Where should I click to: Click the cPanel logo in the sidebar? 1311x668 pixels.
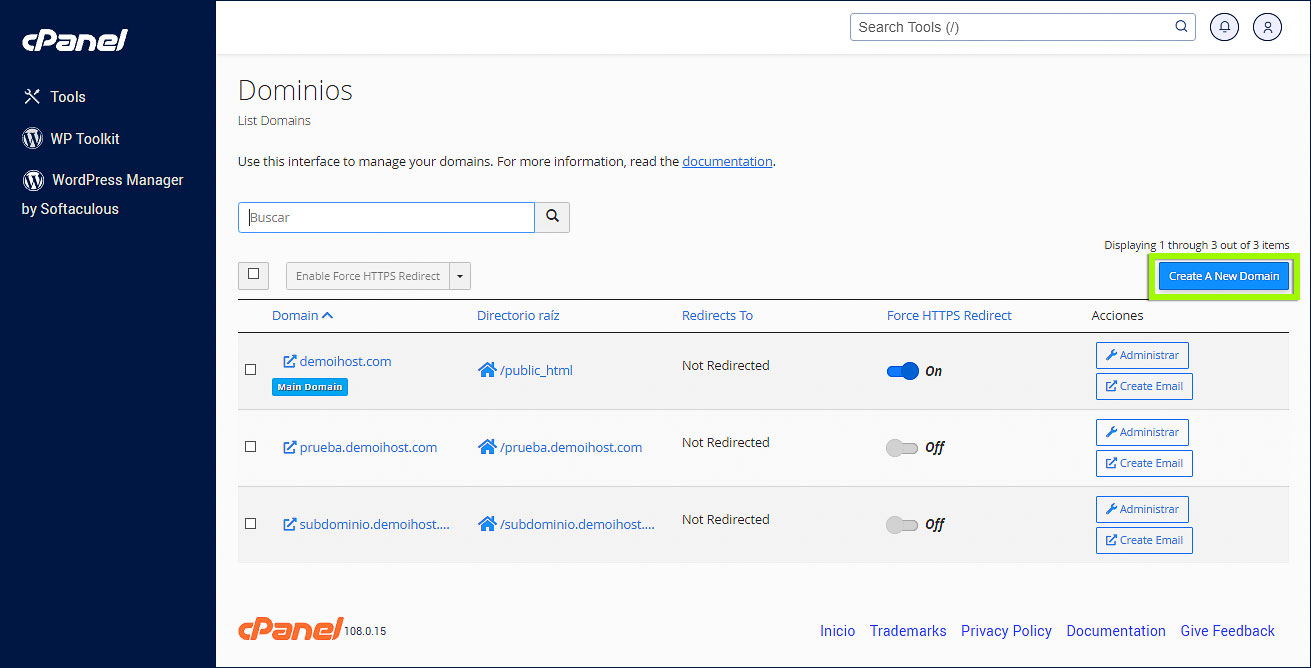click(x=75, y=41)
